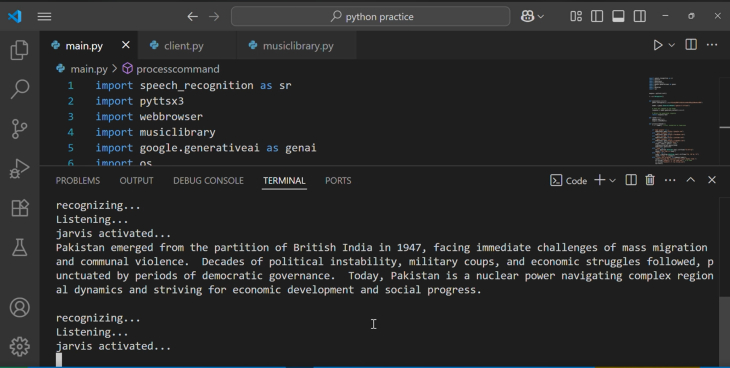
Task: Open terminal panel More Actions ellipsis
Action: click(x=670, y=180)
